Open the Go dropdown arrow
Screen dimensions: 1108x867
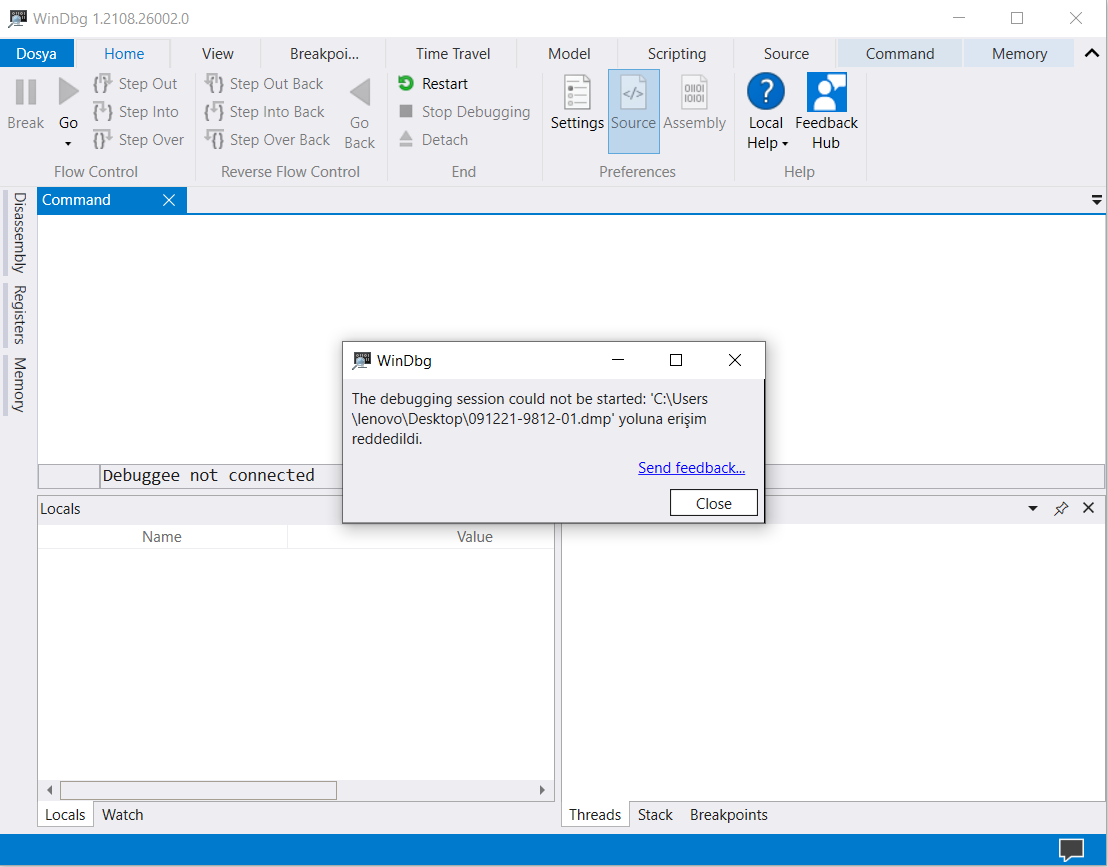click(68, 144)
